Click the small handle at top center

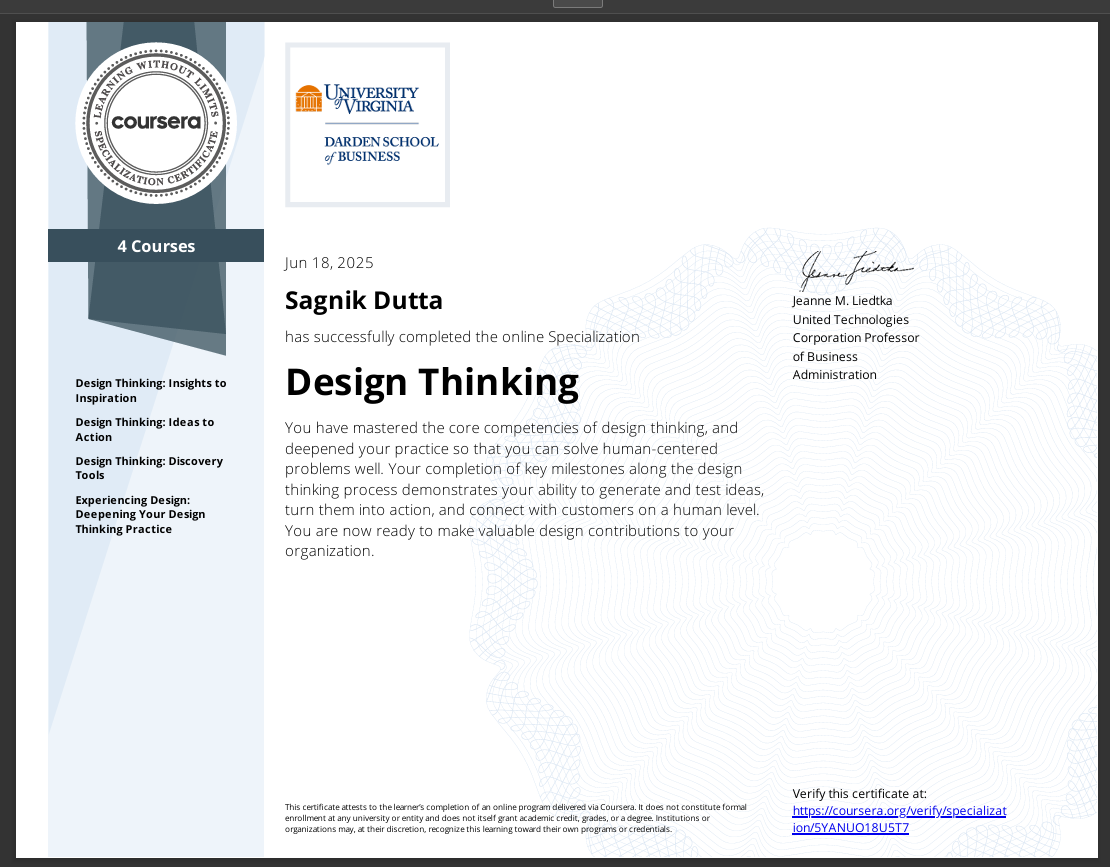577,3
